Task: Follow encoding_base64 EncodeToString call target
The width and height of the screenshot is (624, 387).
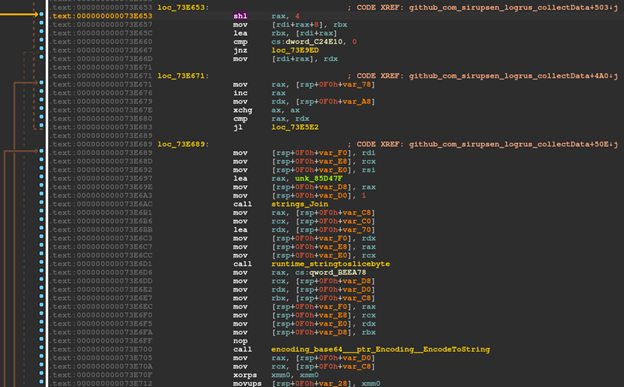Action: pyautogui.click(x=380, y=349)
